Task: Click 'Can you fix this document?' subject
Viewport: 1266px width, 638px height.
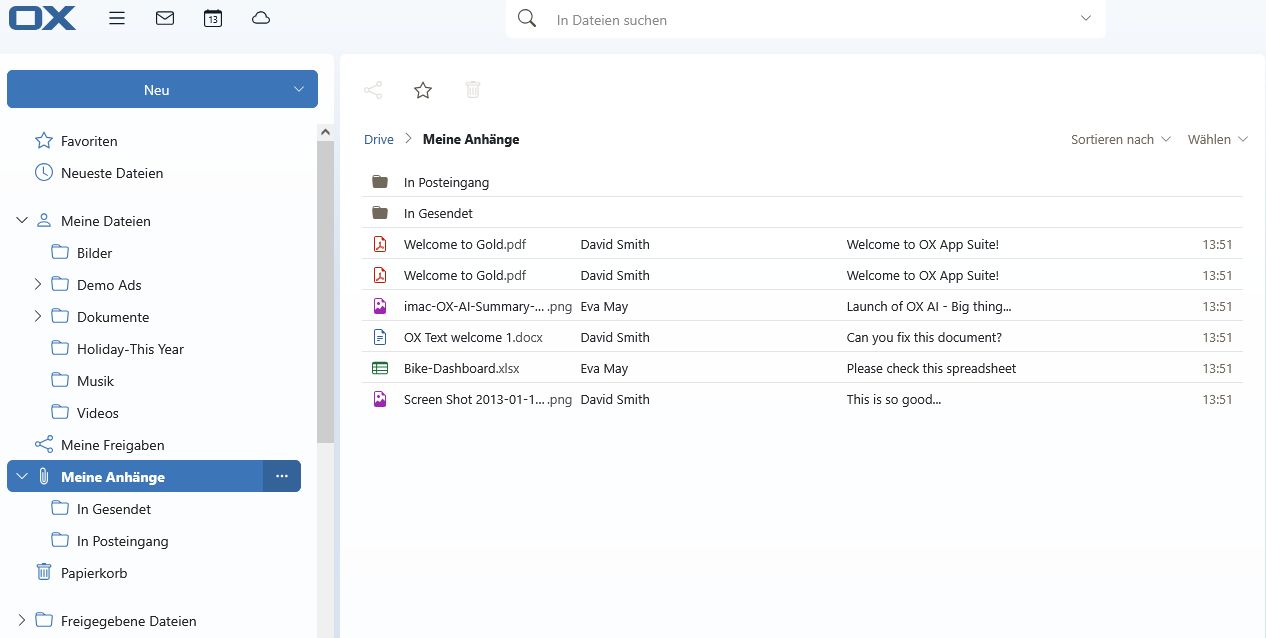Action: click(x=924, y=337)
